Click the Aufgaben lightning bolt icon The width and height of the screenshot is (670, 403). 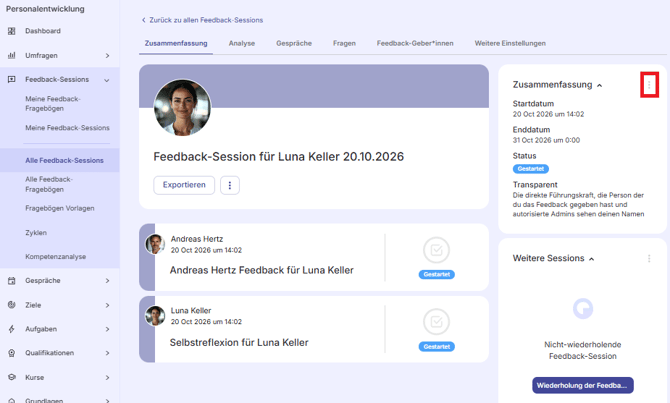(x=12, y=329)
